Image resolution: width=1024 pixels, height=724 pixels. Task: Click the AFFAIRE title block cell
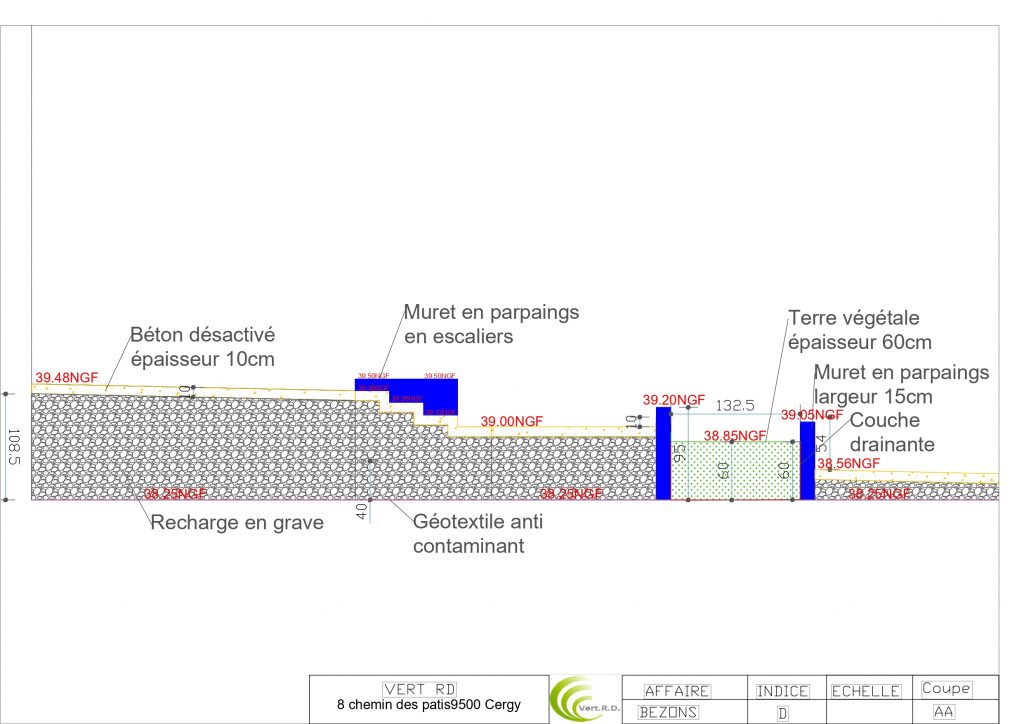point(677,691)
